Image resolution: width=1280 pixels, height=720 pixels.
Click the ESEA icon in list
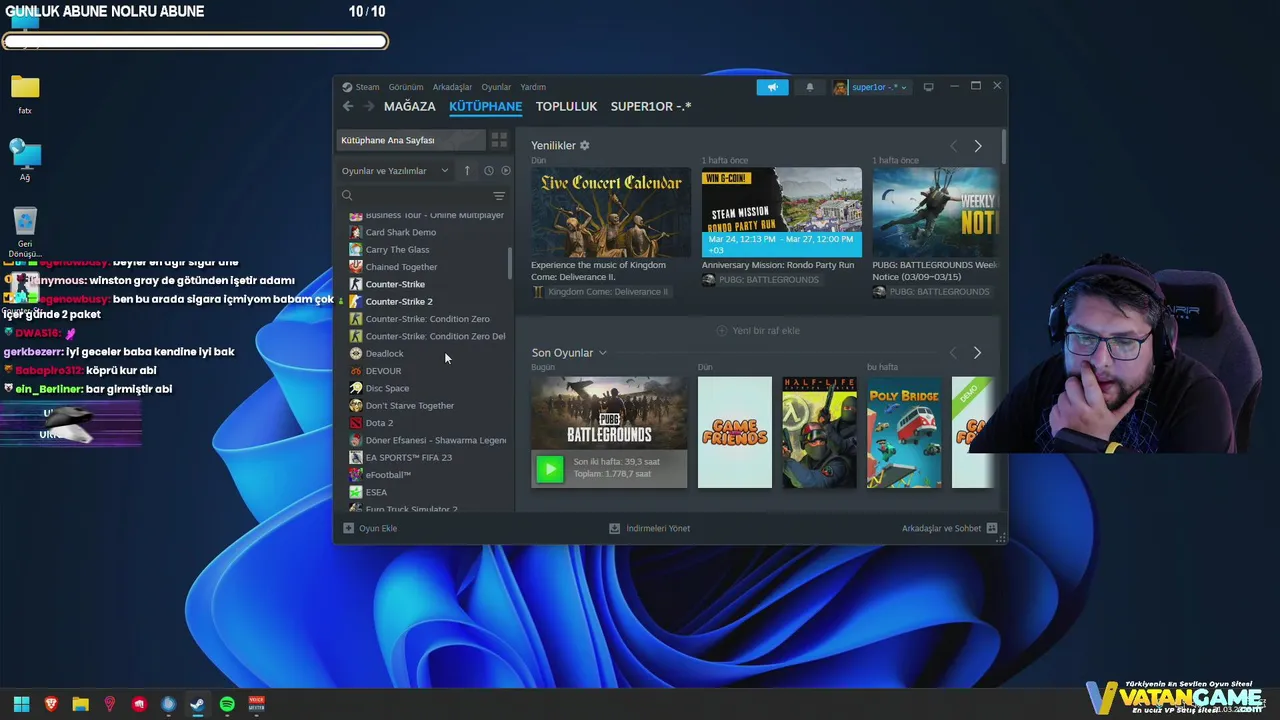click(x=355, y=492)
